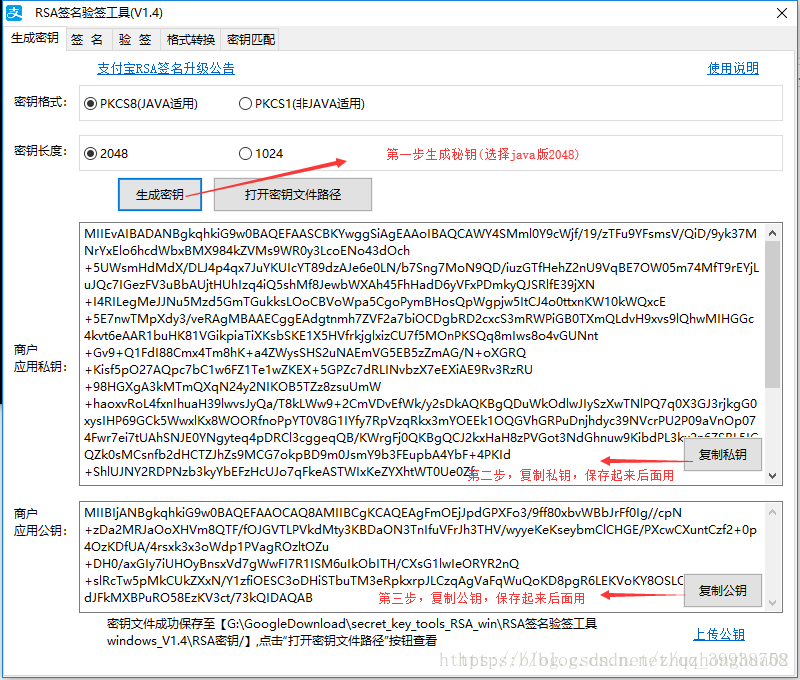The width and height of the screenshot is (800, 680).
Task: Click the 商户应用公钥 label
Action: tap(40, 522)
